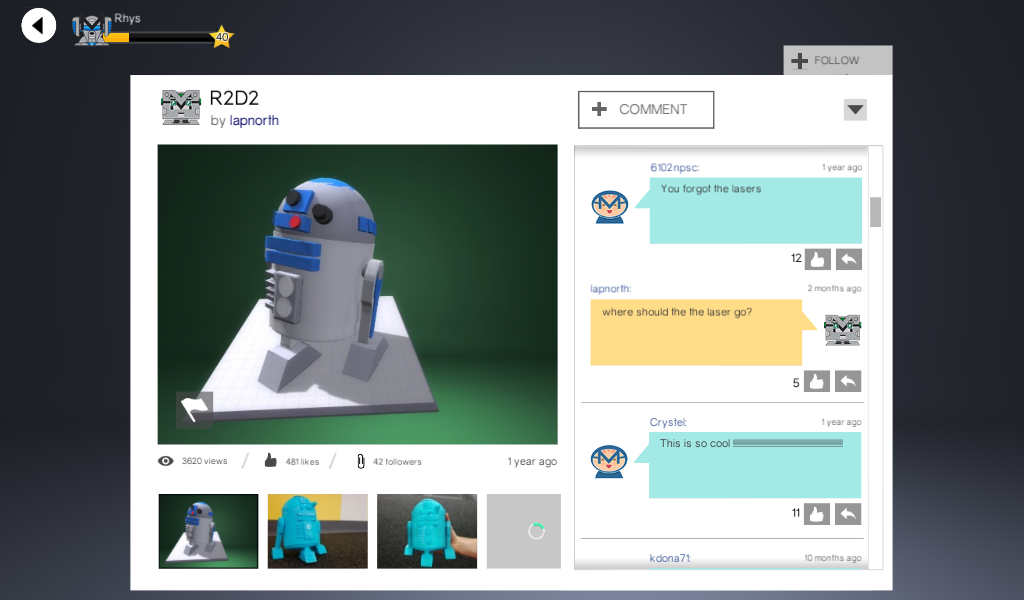Click the R2D2 design title

[x=234, y=99]
